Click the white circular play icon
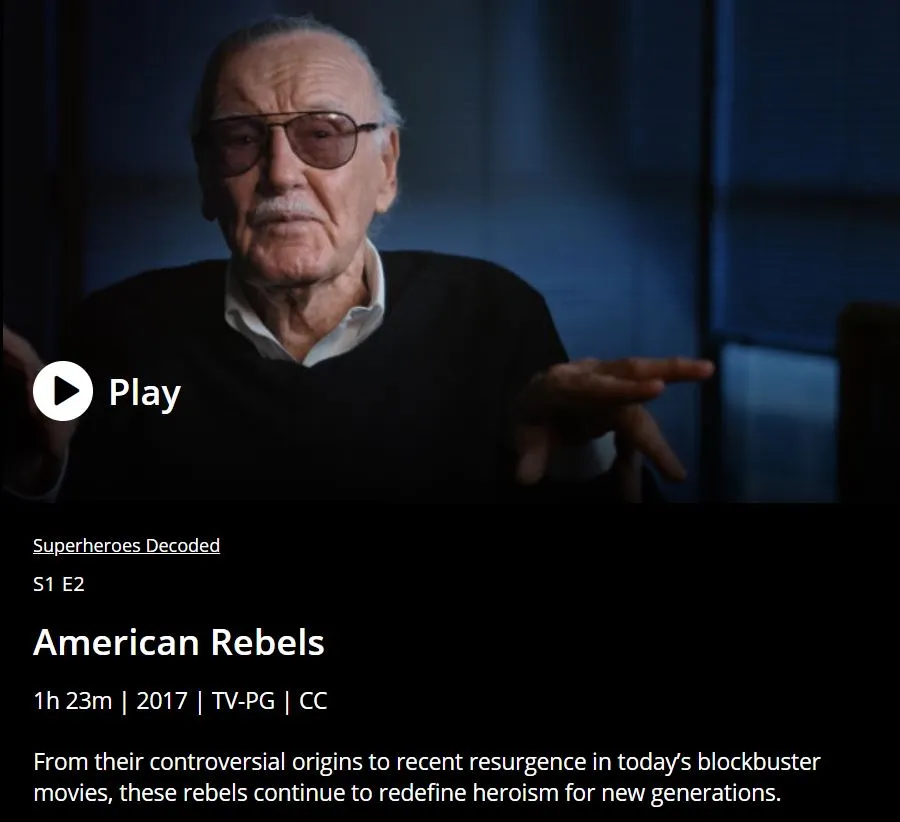 tap(63, 391)
